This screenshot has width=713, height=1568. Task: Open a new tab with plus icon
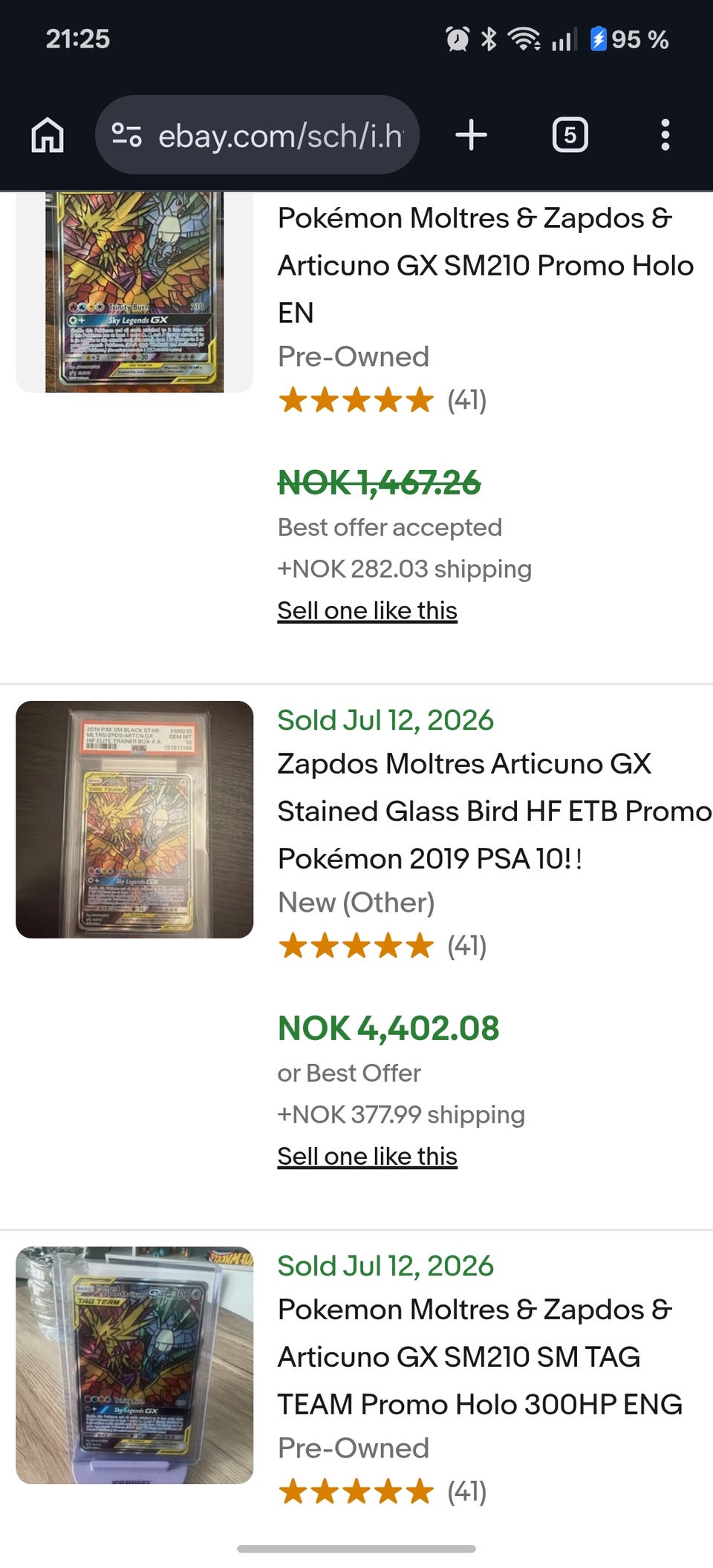point(471,135)
